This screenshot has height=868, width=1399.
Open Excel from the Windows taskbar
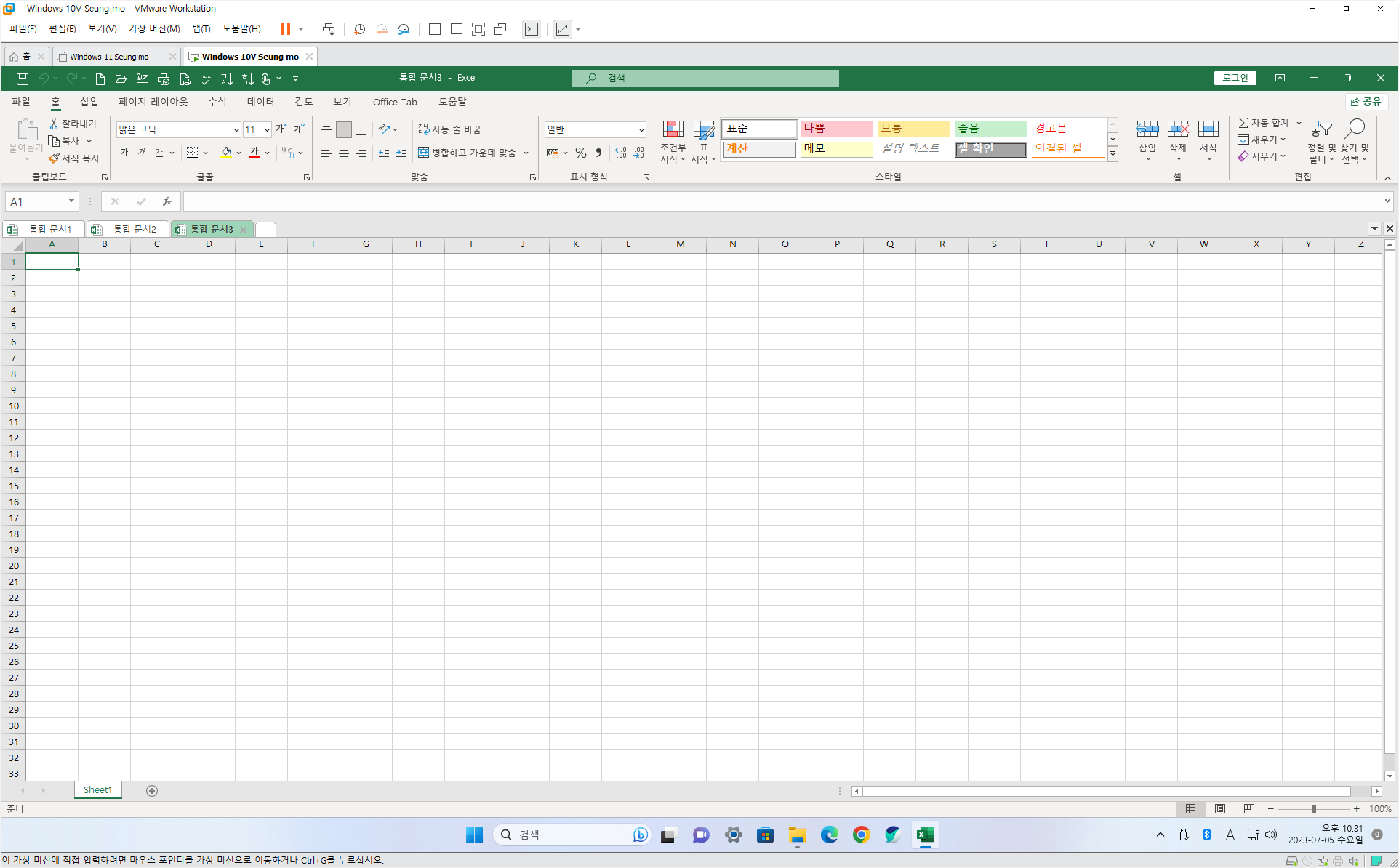coord(925,835)
